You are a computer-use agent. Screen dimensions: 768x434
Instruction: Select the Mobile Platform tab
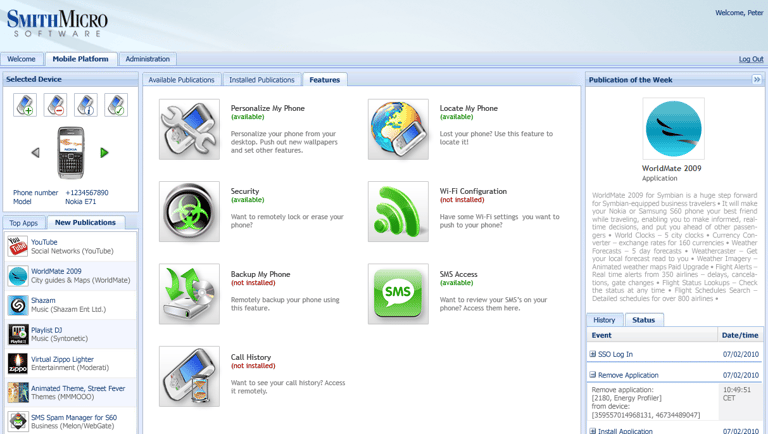coord(81,59)
